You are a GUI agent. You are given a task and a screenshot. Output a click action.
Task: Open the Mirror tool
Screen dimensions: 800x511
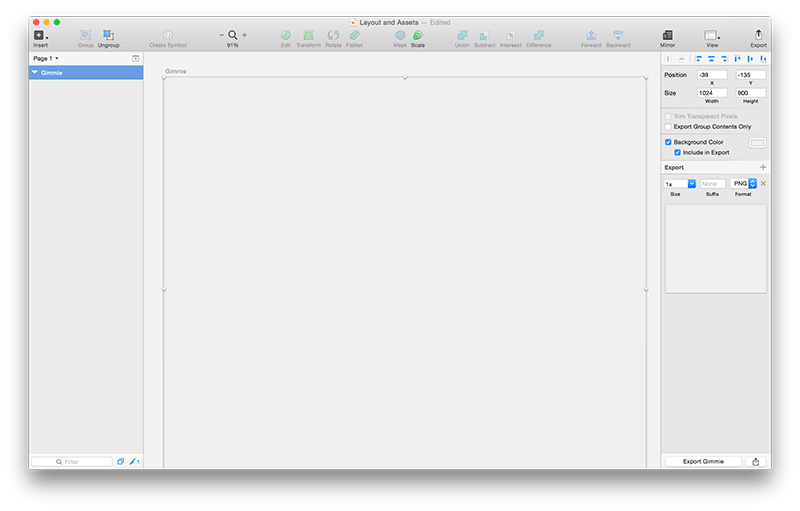667,36
